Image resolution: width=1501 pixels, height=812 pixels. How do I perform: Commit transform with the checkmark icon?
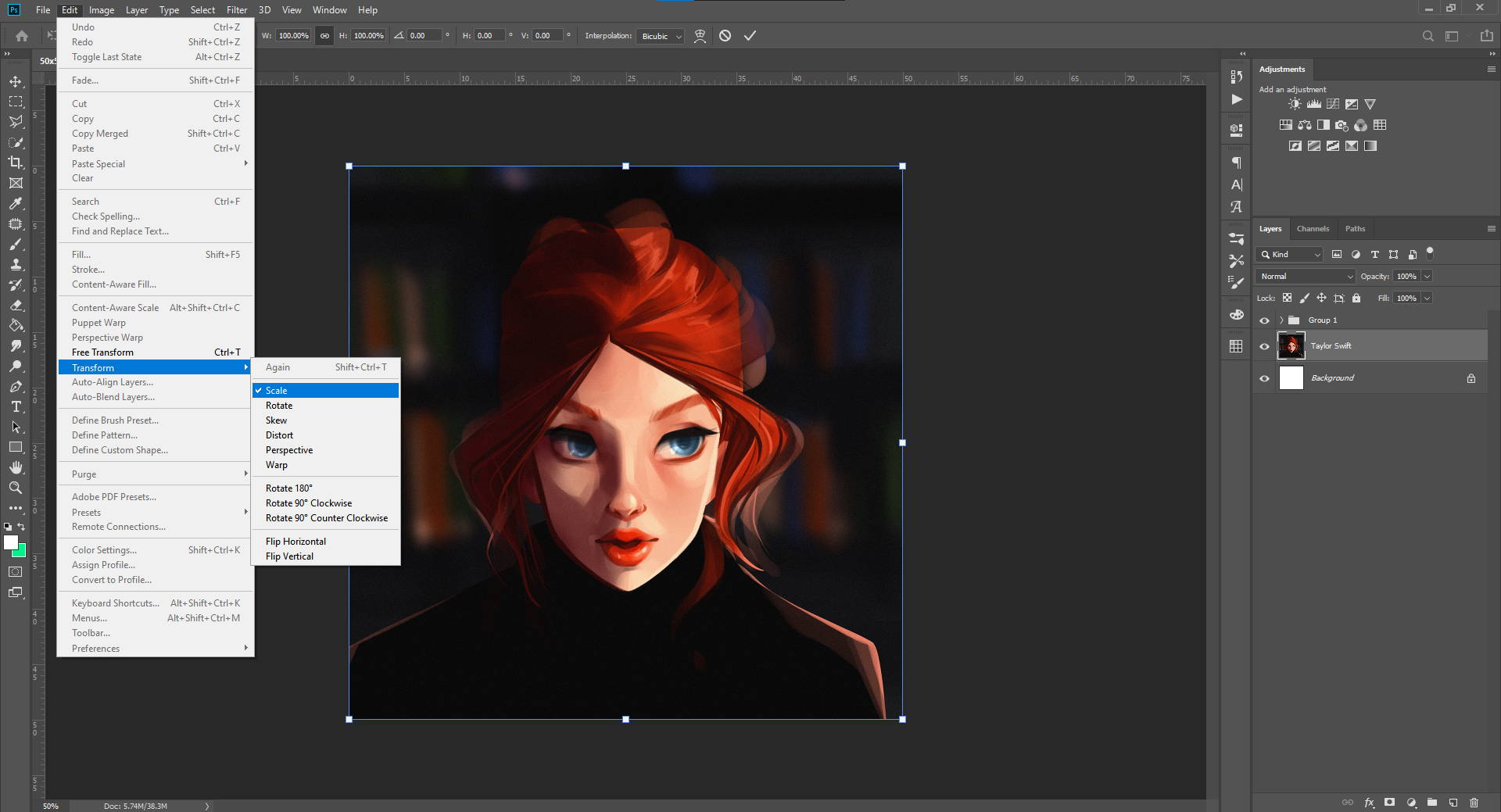750,36
